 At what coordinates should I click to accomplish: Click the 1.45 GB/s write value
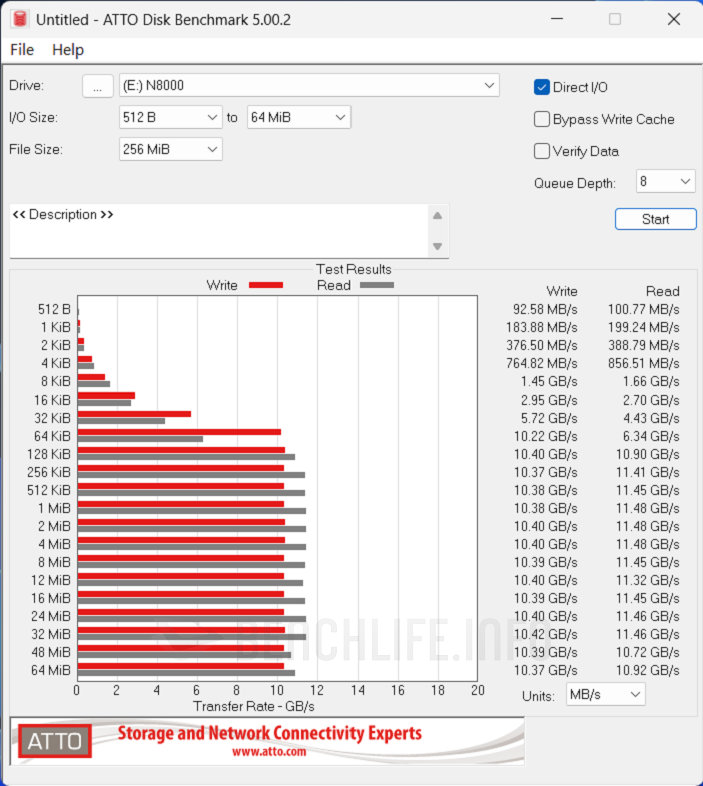click(549, 381)
